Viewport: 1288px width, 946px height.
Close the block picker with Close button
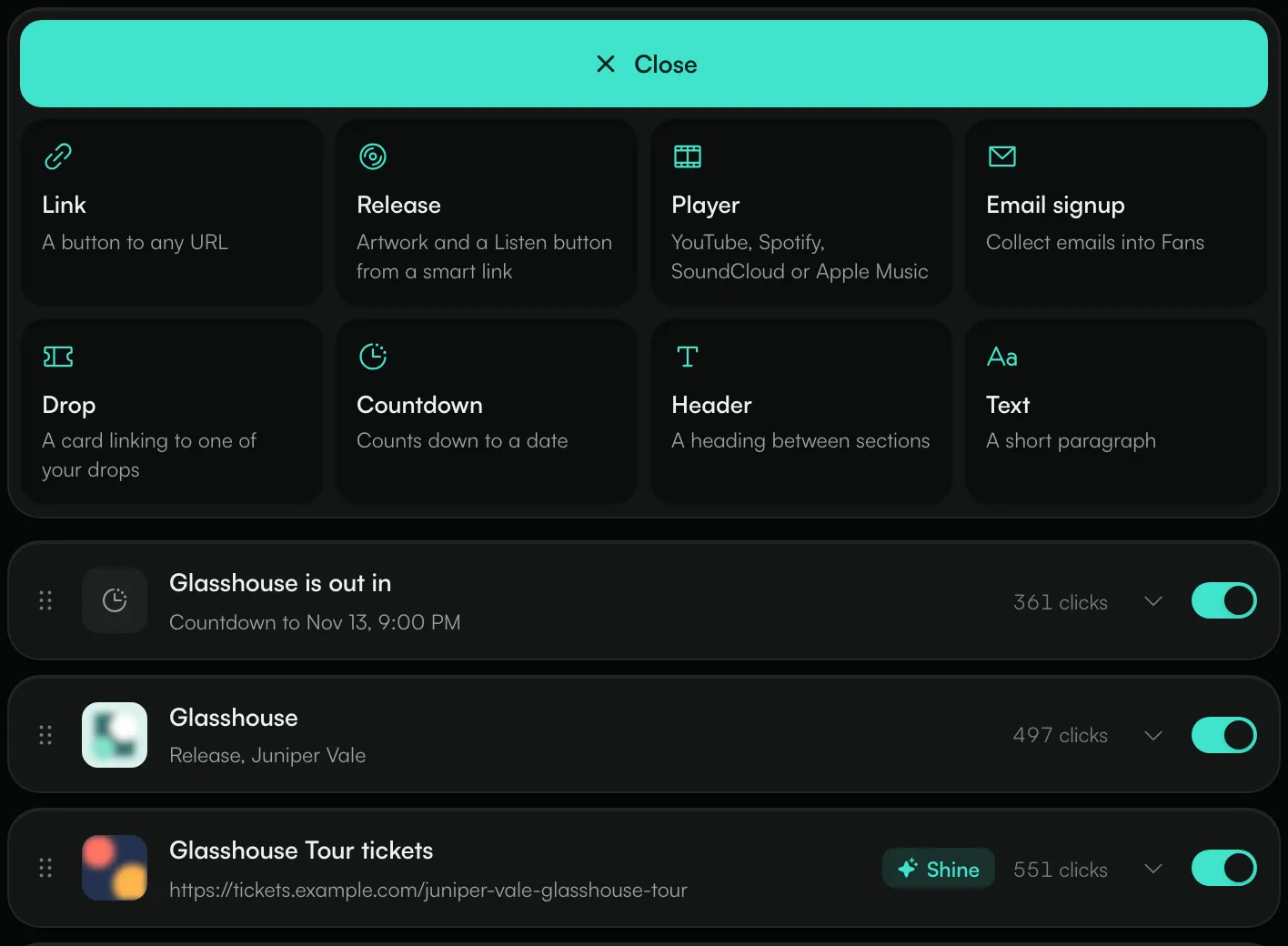pos(644,64)
